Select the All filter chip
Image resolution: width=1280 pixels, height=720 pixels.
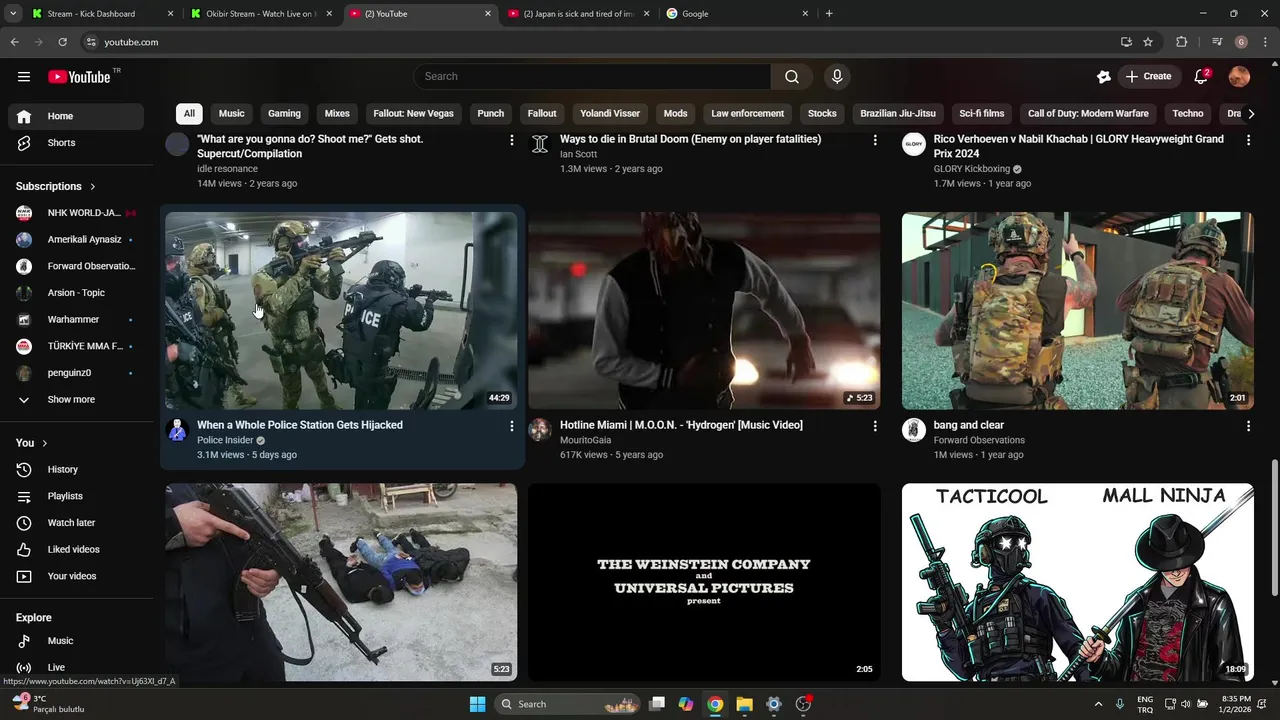pyautogui.click(x=189, y=113)
